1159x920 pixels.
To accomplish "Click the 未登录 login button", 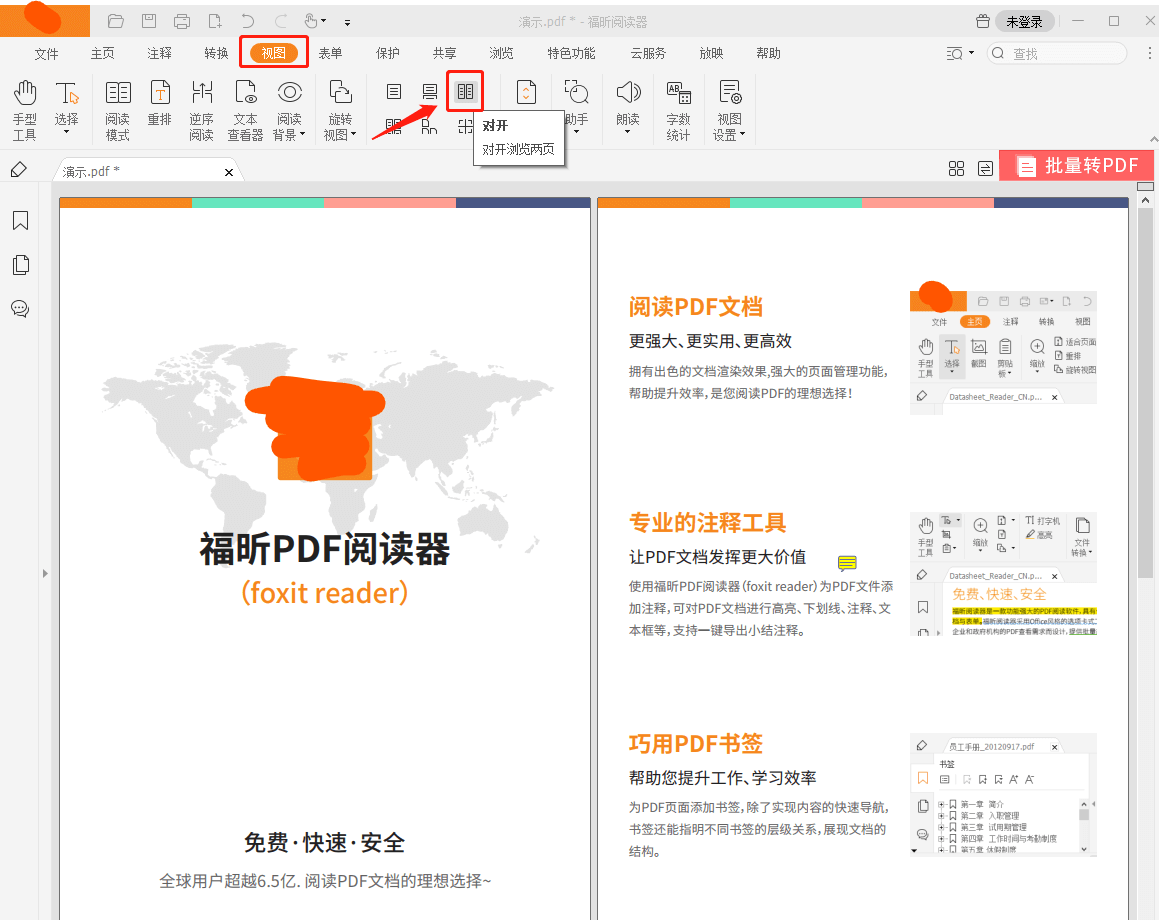I will click(1024, 21).
